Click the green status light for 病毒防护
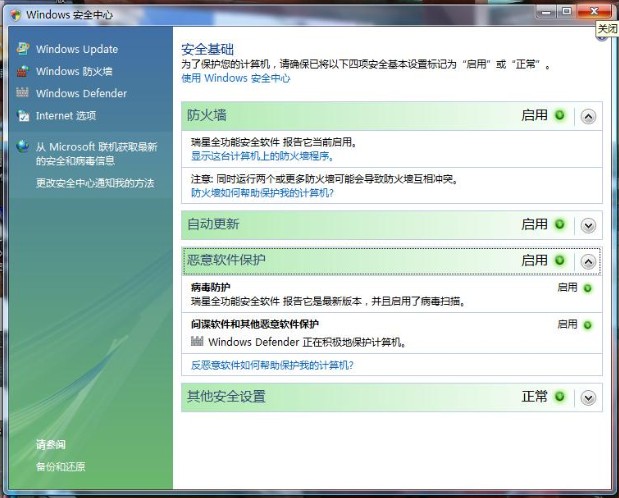This screenshot has width=619, height=498. point(587,288)
